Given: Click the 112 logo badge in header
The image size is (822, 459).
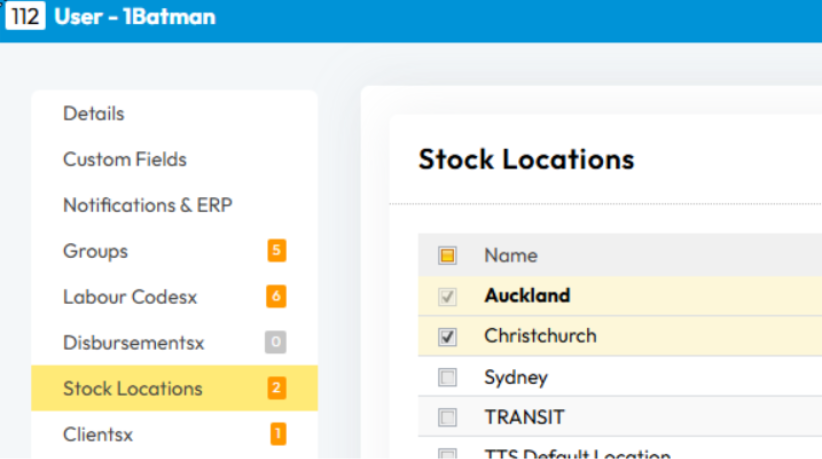Looking at the screenshot, I should 24,17.
